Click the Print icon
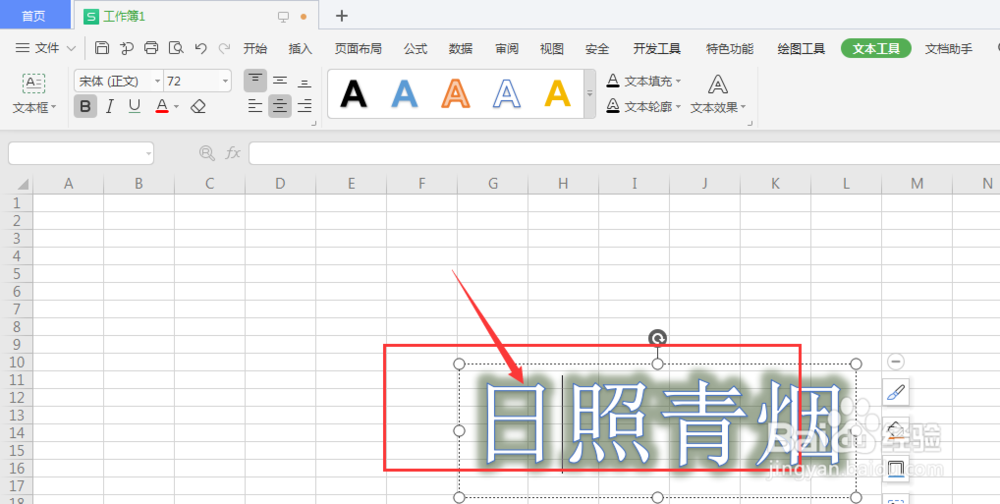Screen dimensions: 1000x504 (151, 48)
